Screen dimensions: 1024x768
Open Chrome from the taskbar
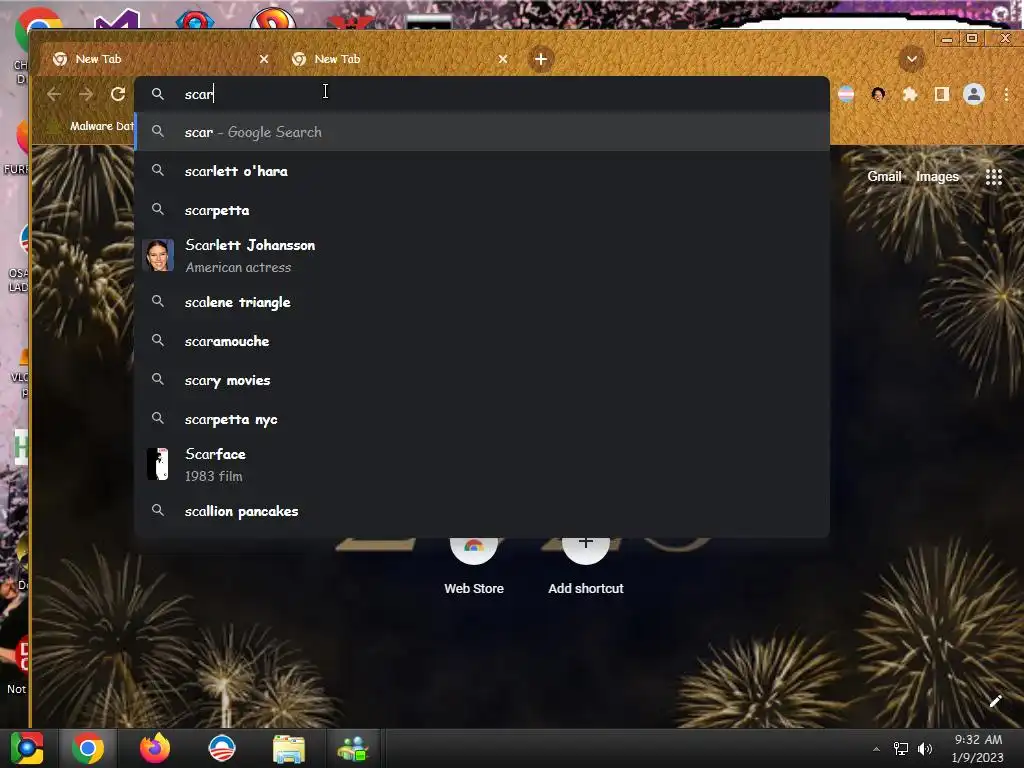tap(88, 748)
